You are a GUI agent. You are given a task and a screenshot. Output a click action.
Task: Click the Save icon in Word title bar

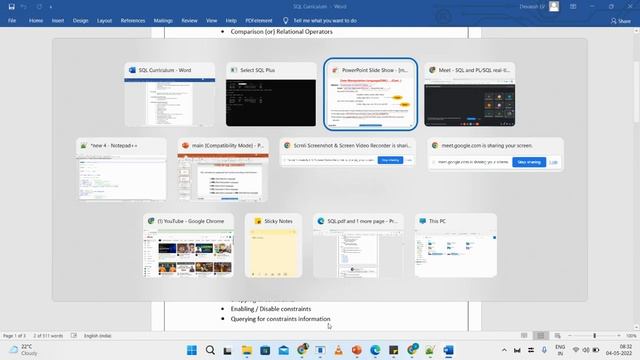click(x=11, y=7)
